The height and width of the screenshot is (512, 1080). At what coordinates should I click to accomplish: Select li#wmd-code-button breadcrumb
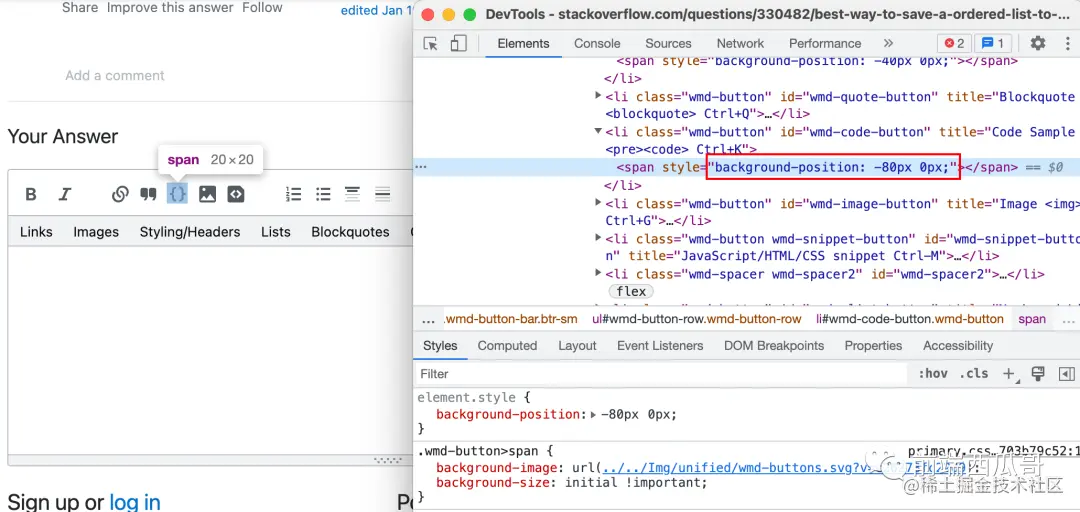pos(910,319)
